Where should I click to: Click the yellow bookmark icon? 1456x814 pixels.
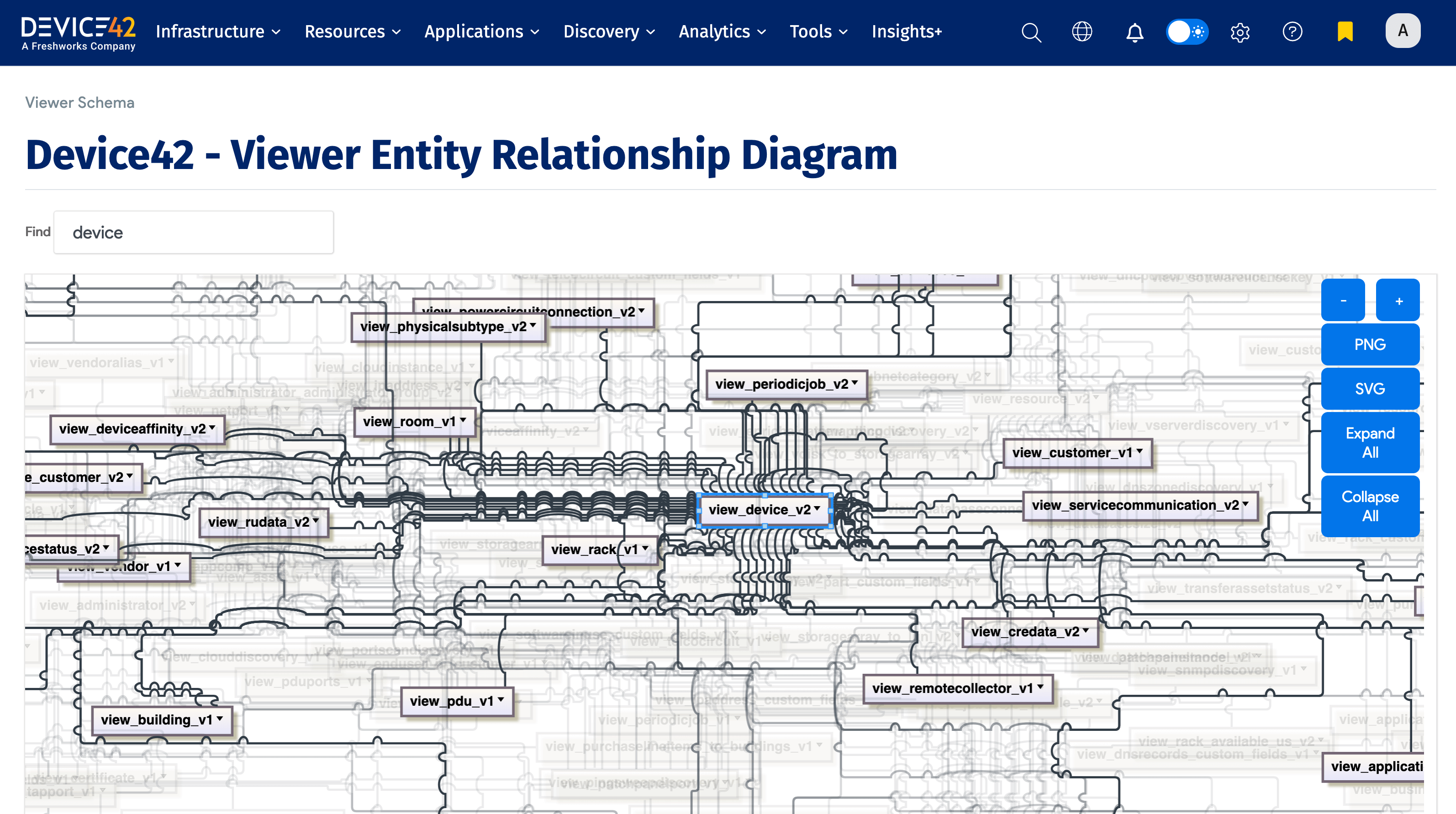pos(1346,32)
